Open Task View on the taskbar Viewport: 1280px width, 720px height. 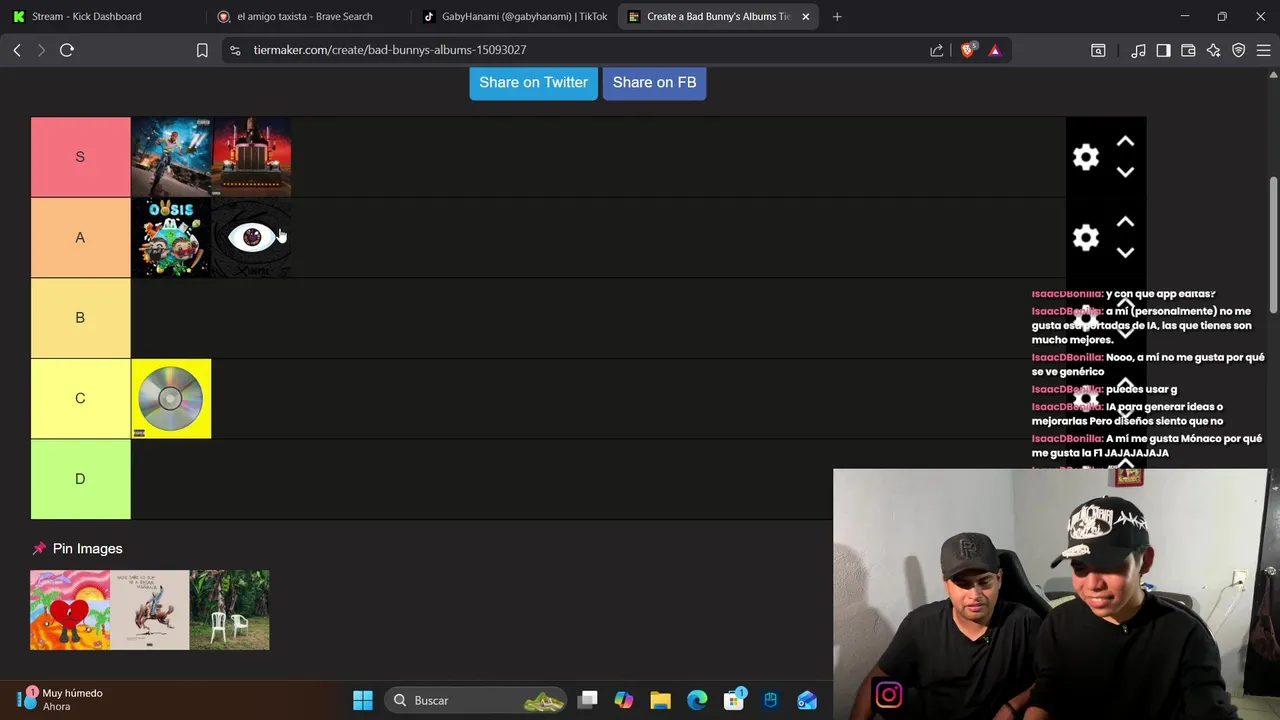click(x=588, y=700)
